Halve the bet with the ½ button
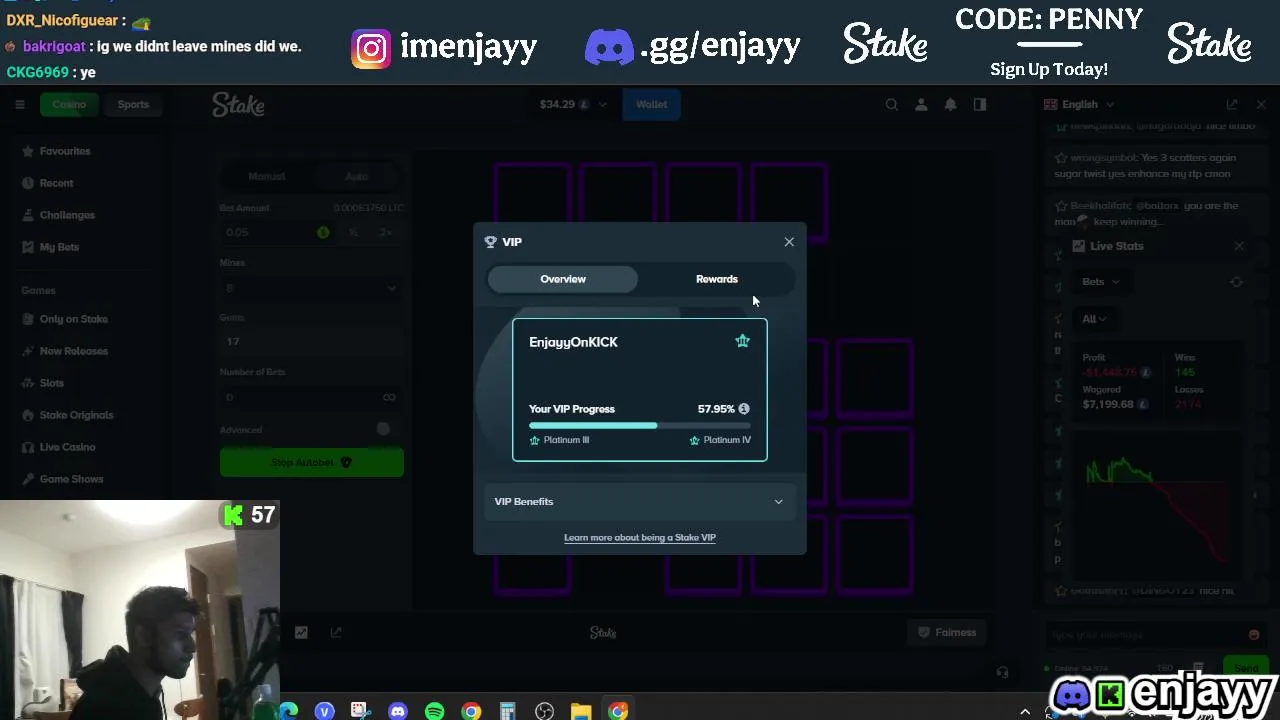The height and width of the screenshot is (720, 1280). 353,232
